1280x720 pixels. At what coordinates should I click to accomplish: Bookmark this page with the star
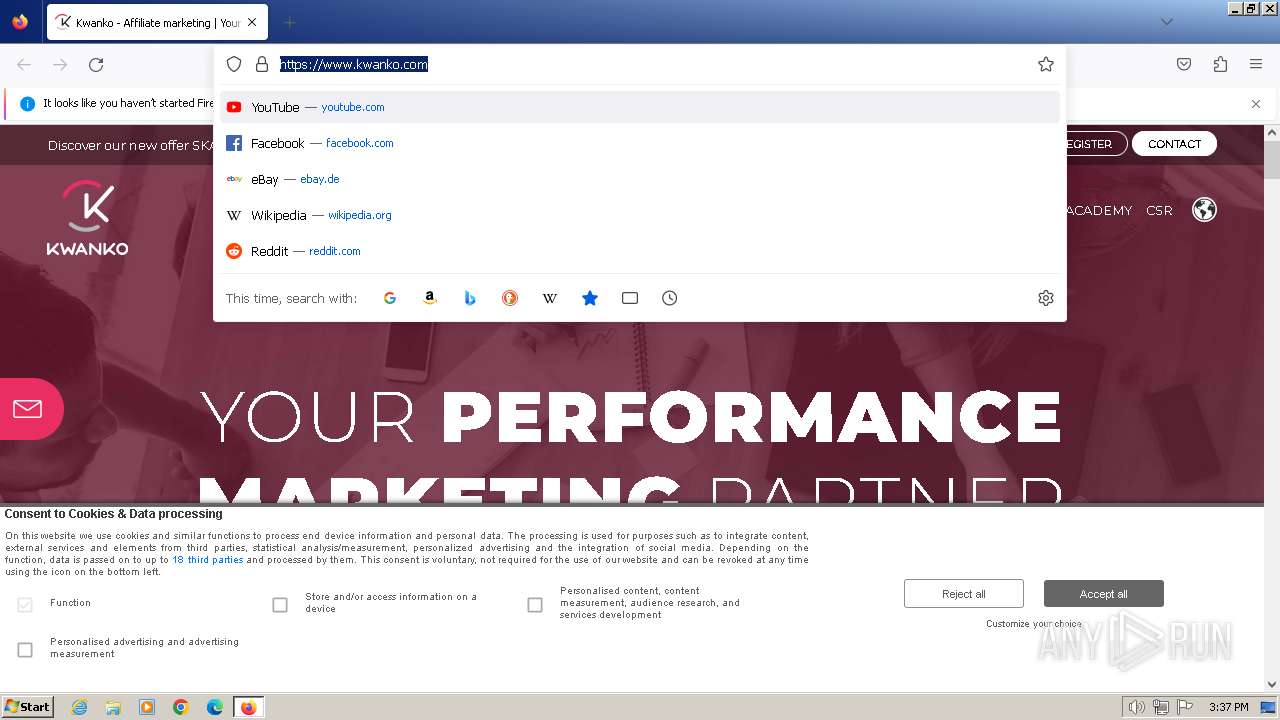coord(1046,64)
